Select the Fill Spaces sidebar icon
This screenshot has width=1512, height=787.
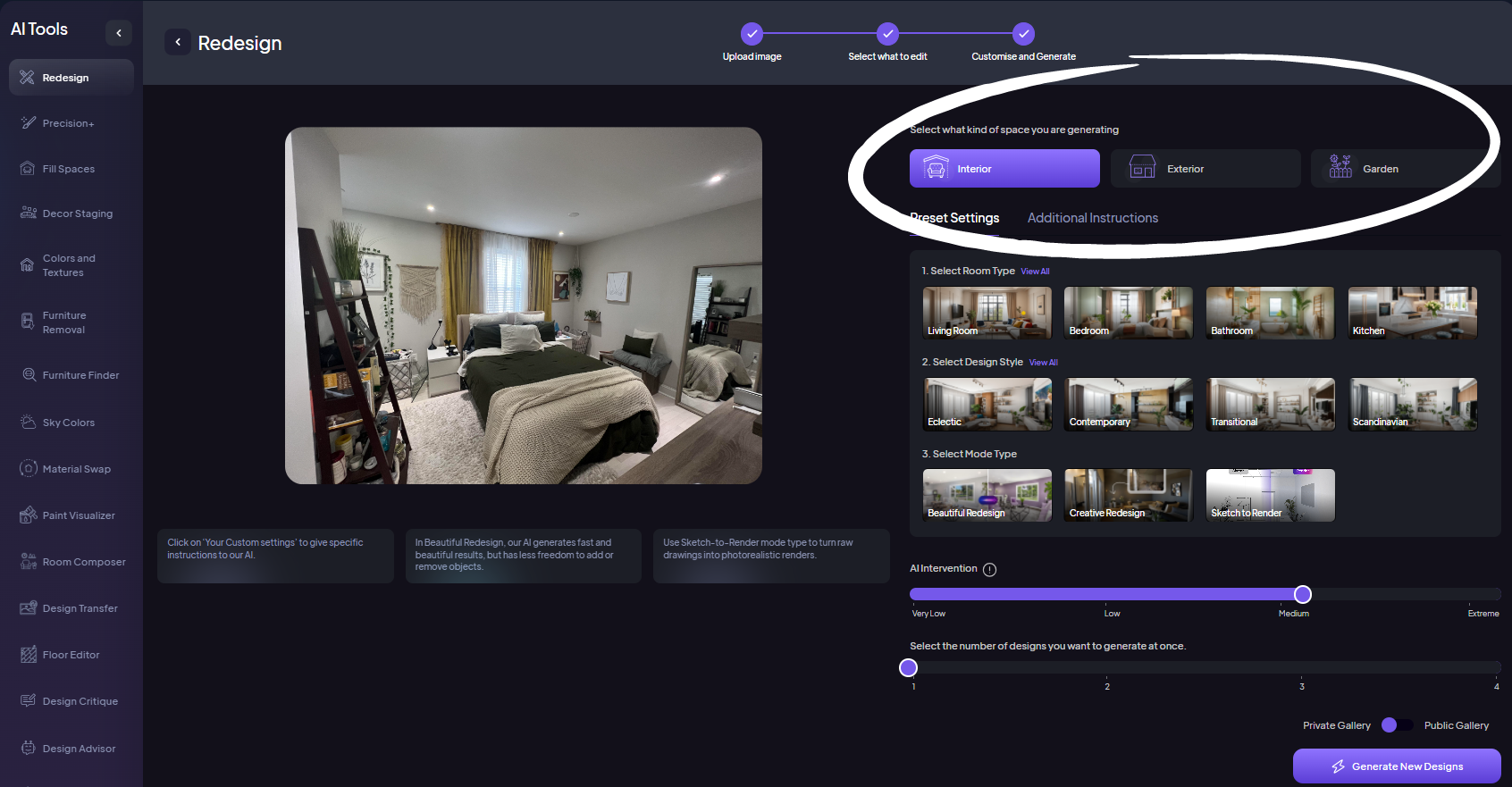click(28, 169)
